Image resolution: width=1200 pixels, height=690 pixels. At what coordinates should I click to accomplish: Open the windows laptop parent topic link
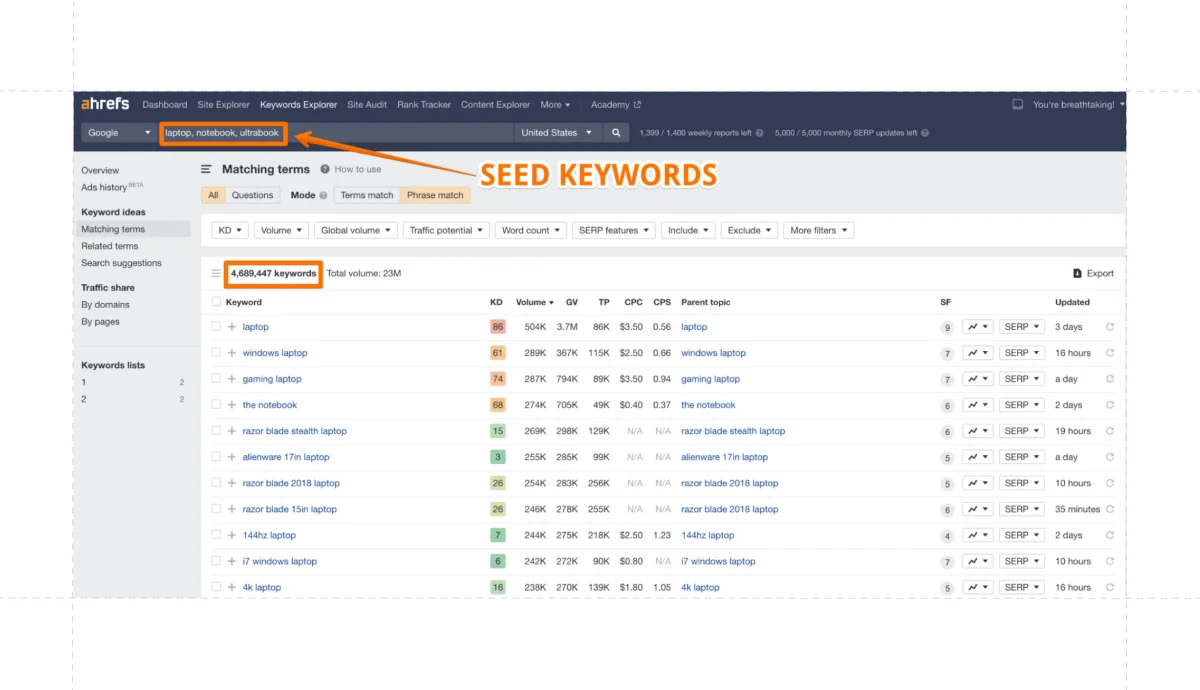pos(713,352)
